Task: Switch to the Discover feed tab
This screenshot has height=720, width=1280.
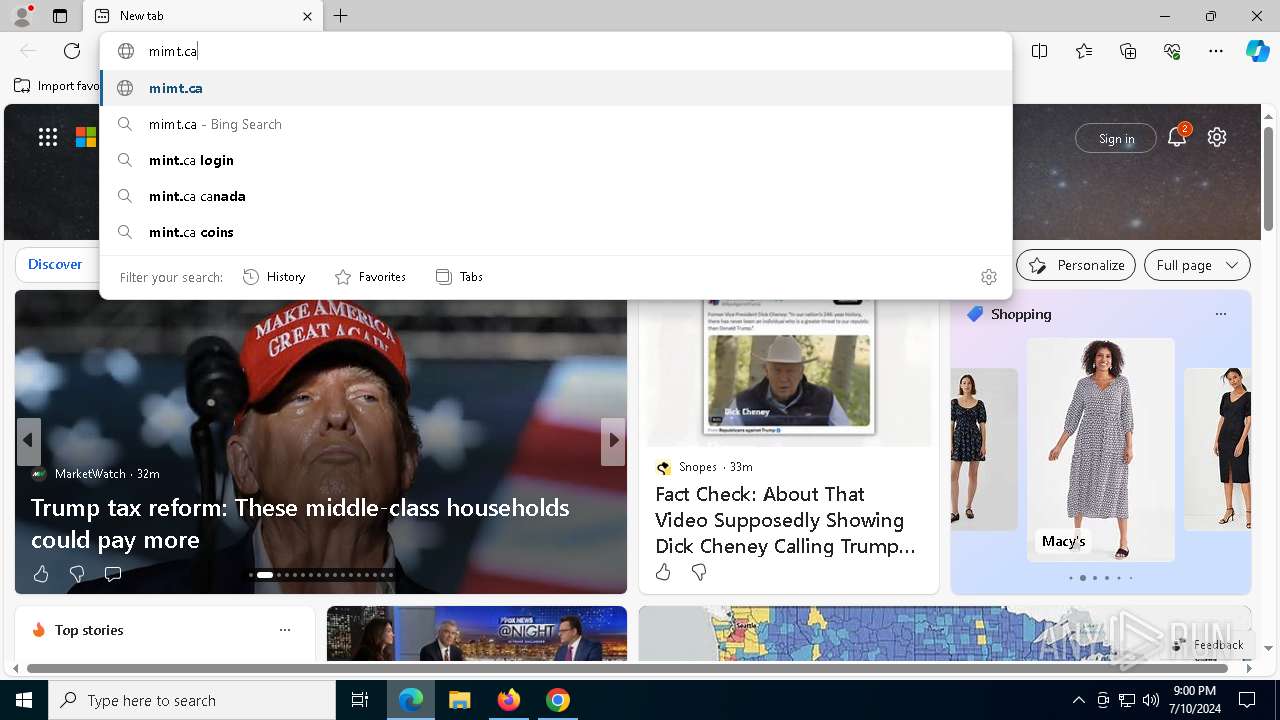Action: click(55, 264)
